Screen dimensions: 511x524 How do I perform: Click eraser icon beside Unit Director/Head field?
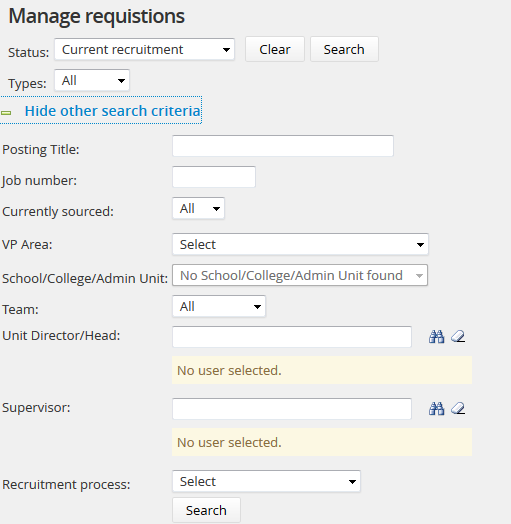click(x=458, y=337)
